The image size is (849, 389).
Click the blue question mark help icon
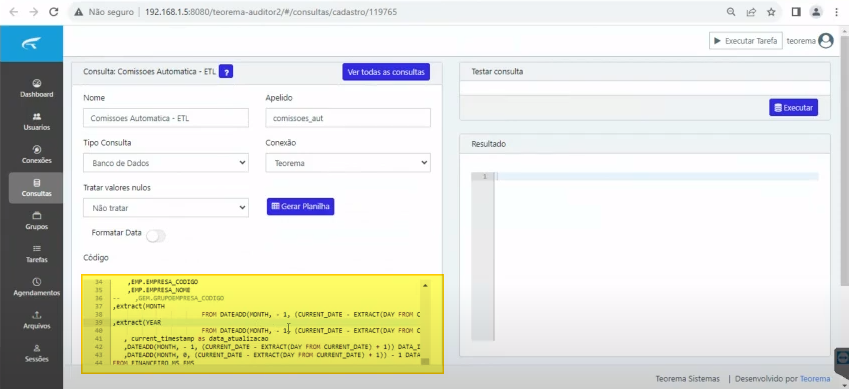pos(226,72)
